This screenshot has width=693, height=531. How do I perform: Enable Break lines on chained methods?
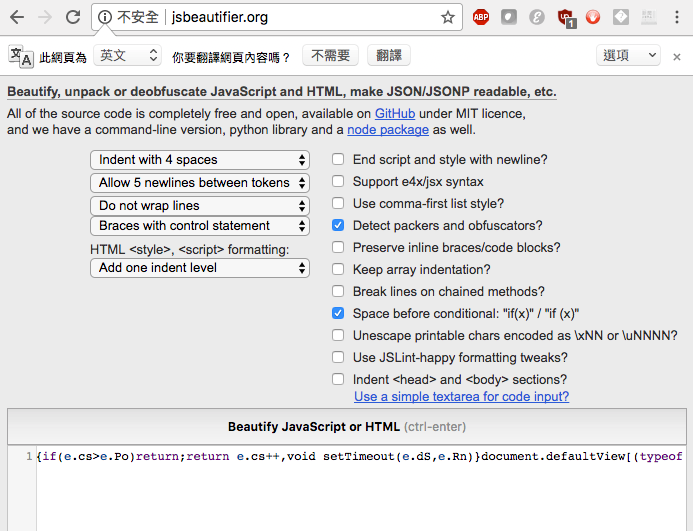(x=338, y=291)
